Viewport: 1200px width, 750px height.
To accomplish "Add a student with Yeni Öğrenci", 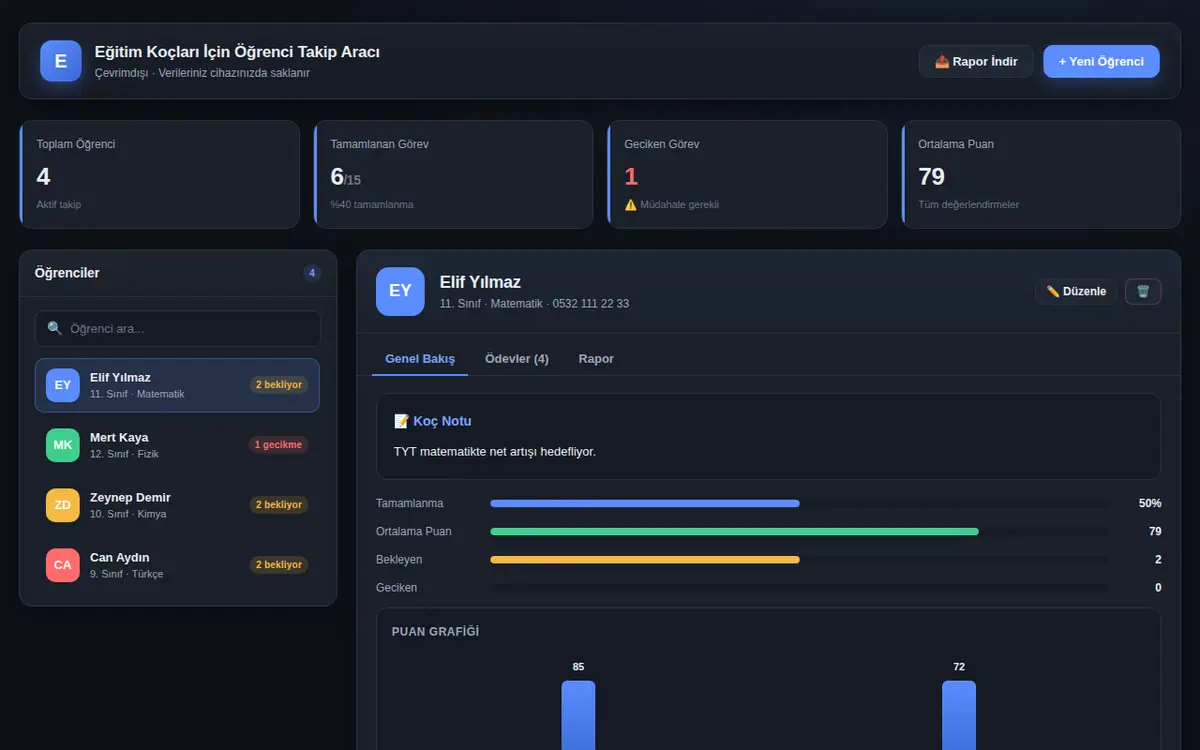I will (1101, 61).
